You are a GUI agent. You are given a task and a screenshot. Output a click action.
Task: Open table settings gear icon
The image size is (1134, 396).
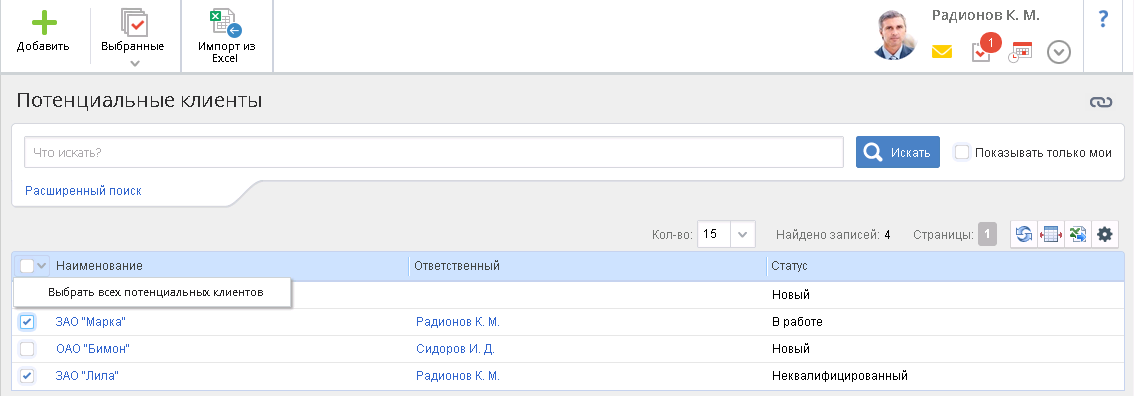1104,234
